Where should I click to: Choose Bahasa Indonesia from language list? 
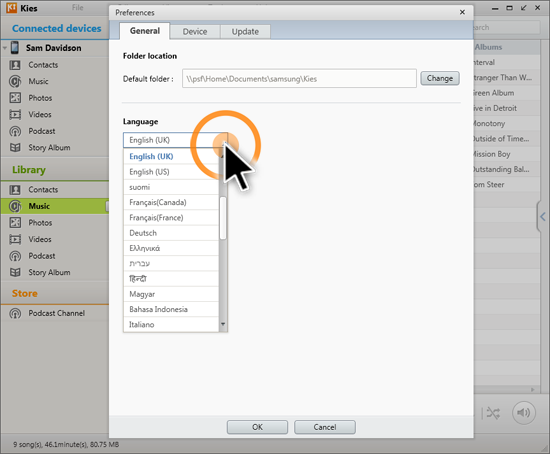click(171, 309)
